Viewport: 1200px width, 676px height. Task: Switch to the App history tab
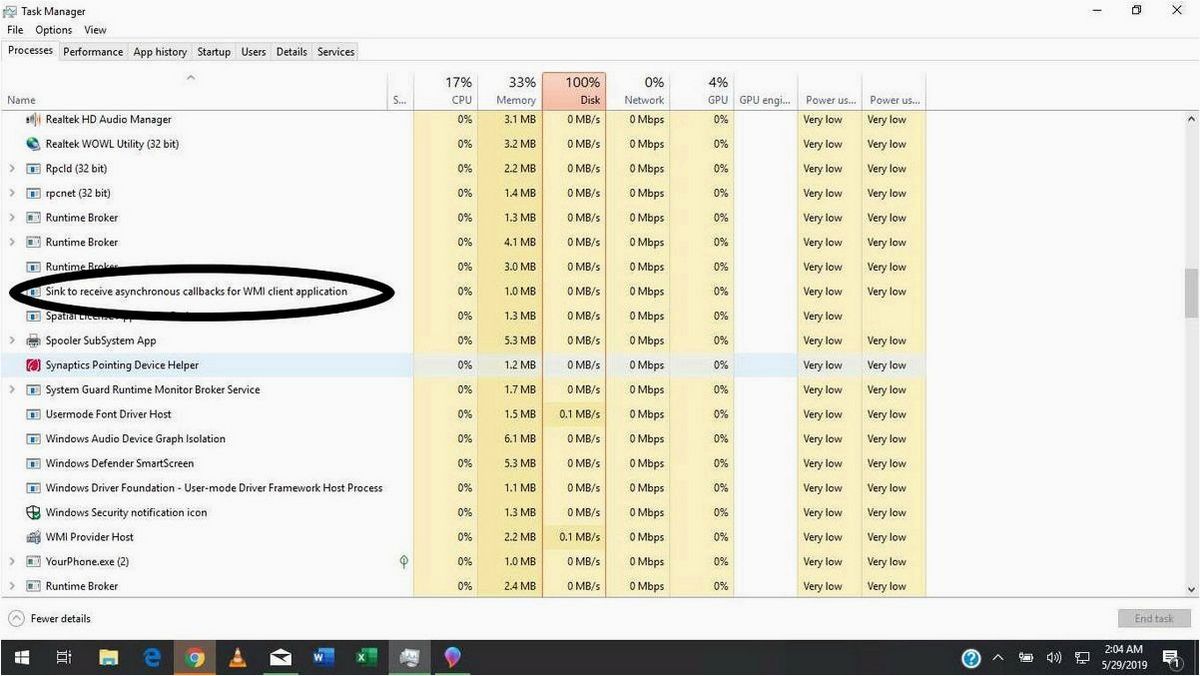tap(160, 52)
